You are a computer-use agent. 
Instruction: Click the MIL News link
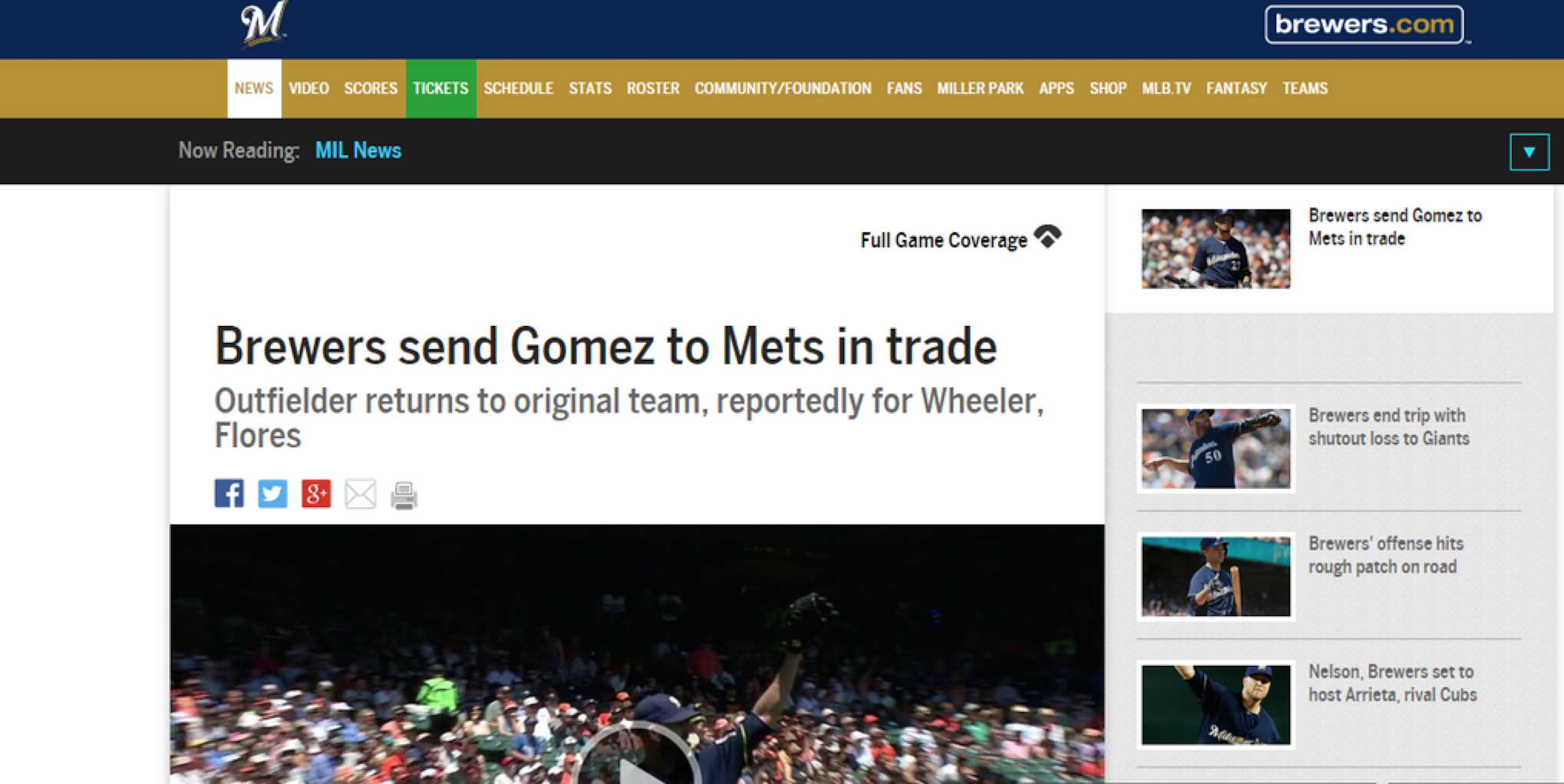(x=358, y=150)
